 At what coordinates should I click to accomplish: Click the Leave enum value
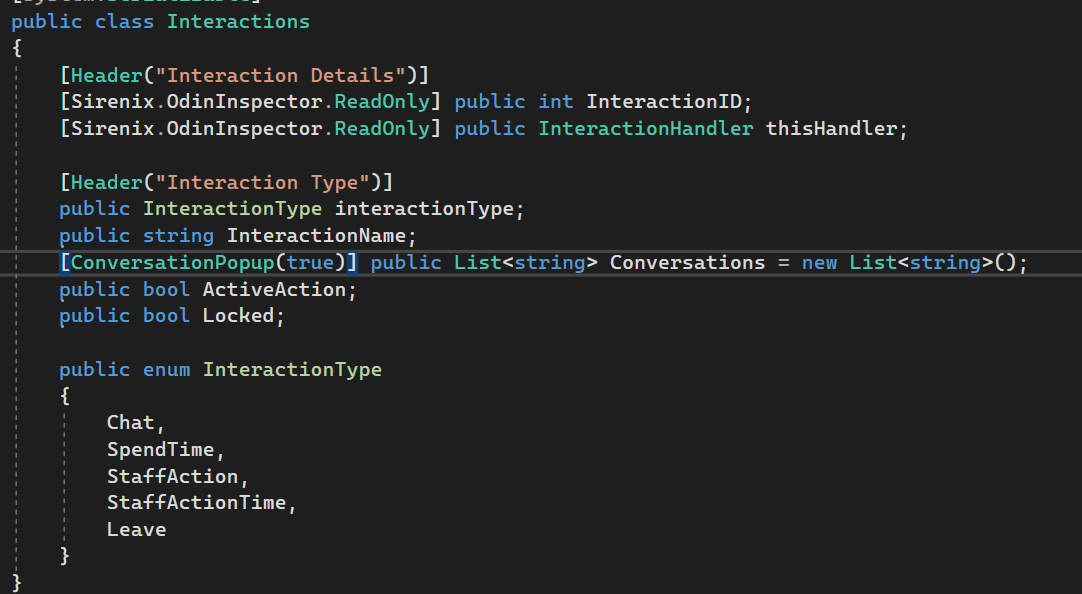137,530
